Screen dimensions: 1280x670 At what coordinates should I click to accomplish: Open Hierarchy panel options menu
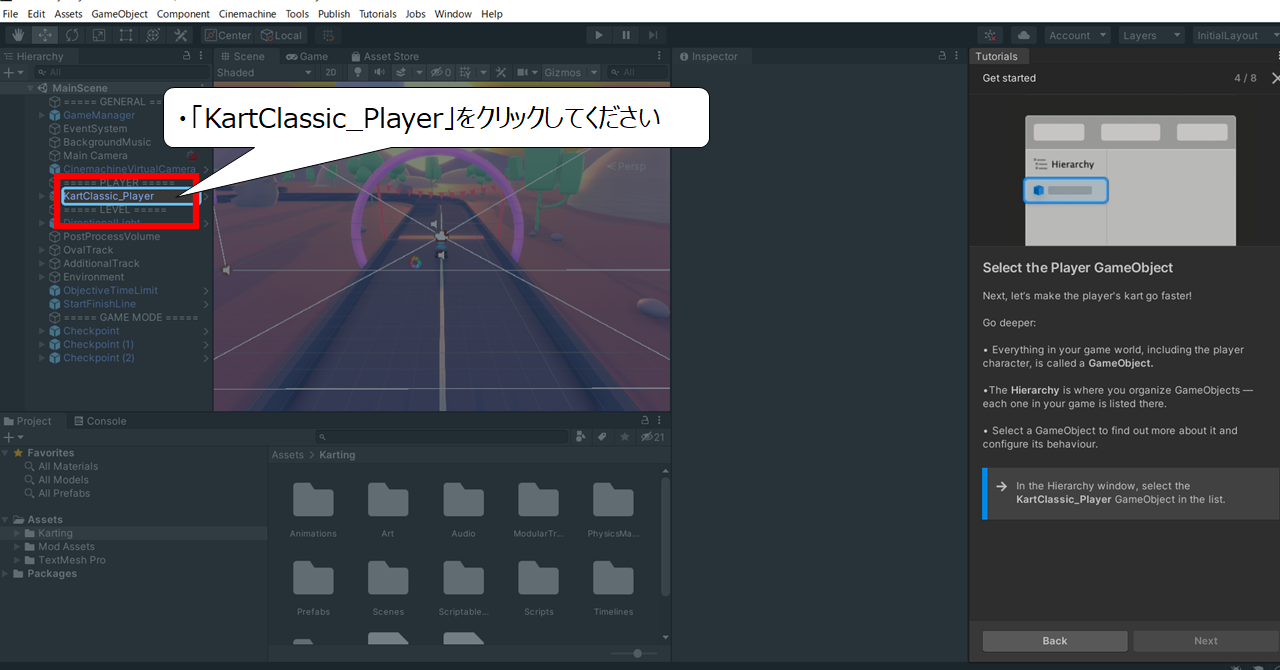click(201, 56)
